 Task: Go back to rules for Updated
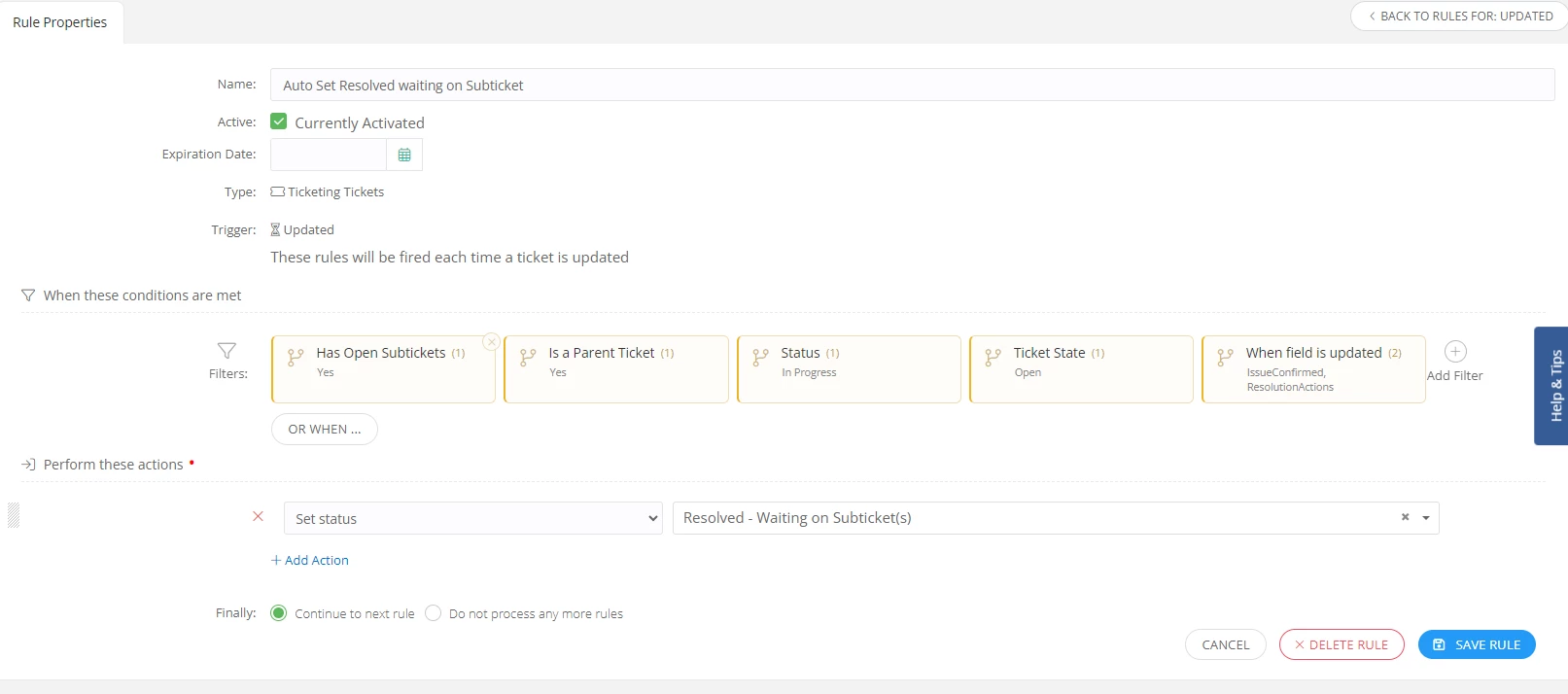(x=1460, y=16)
